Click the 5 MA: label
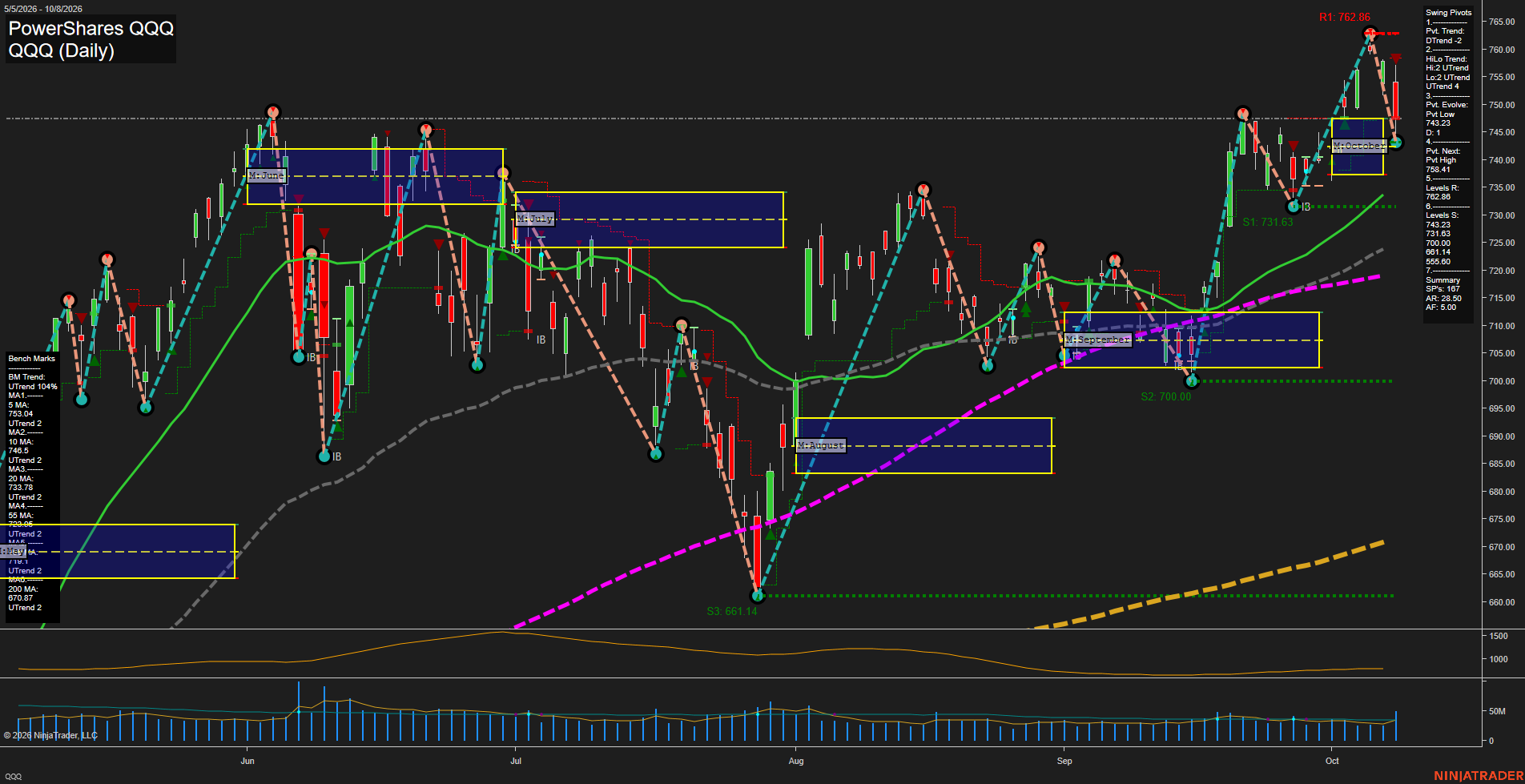Viewport: 1525px width, 784px height. 18,405
